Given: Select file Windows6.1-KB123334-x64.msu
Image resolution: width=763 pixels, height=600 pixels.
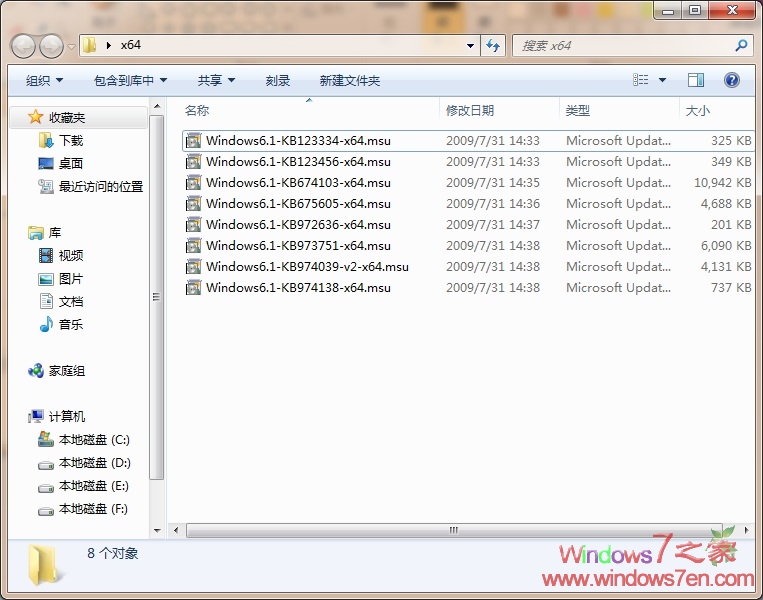Looking at the screenshot, I should click(x=298, y=141).
